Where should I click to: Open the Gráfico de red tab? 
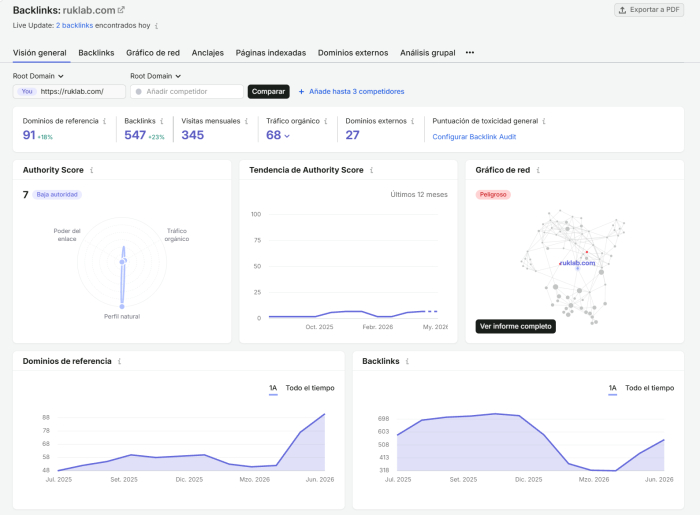point(153,53)
